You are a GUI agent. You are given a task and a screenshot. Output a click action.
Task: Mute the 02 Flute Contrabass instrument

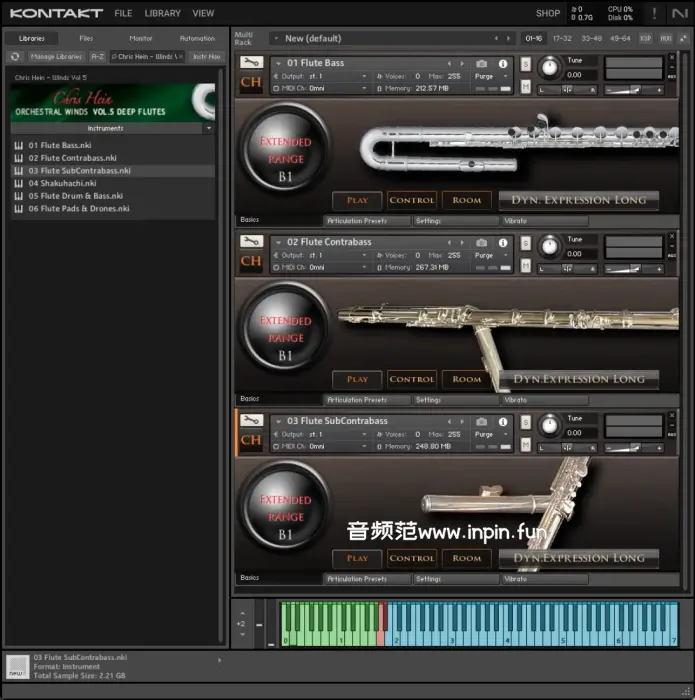[x=526, y=266]
